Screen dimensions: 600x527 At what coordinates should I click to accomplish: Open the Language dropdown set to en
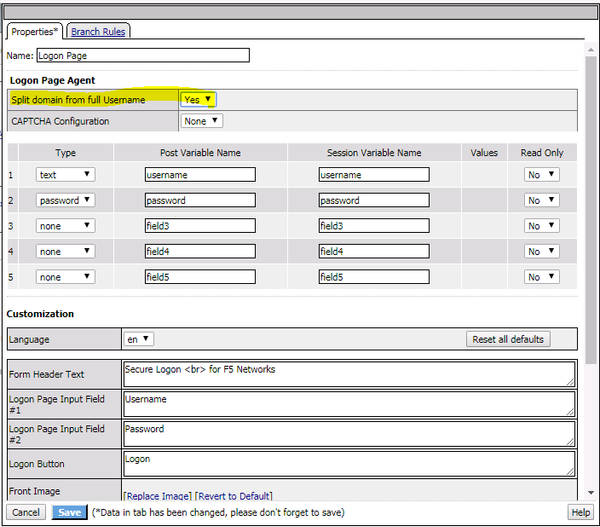point(138,339)
